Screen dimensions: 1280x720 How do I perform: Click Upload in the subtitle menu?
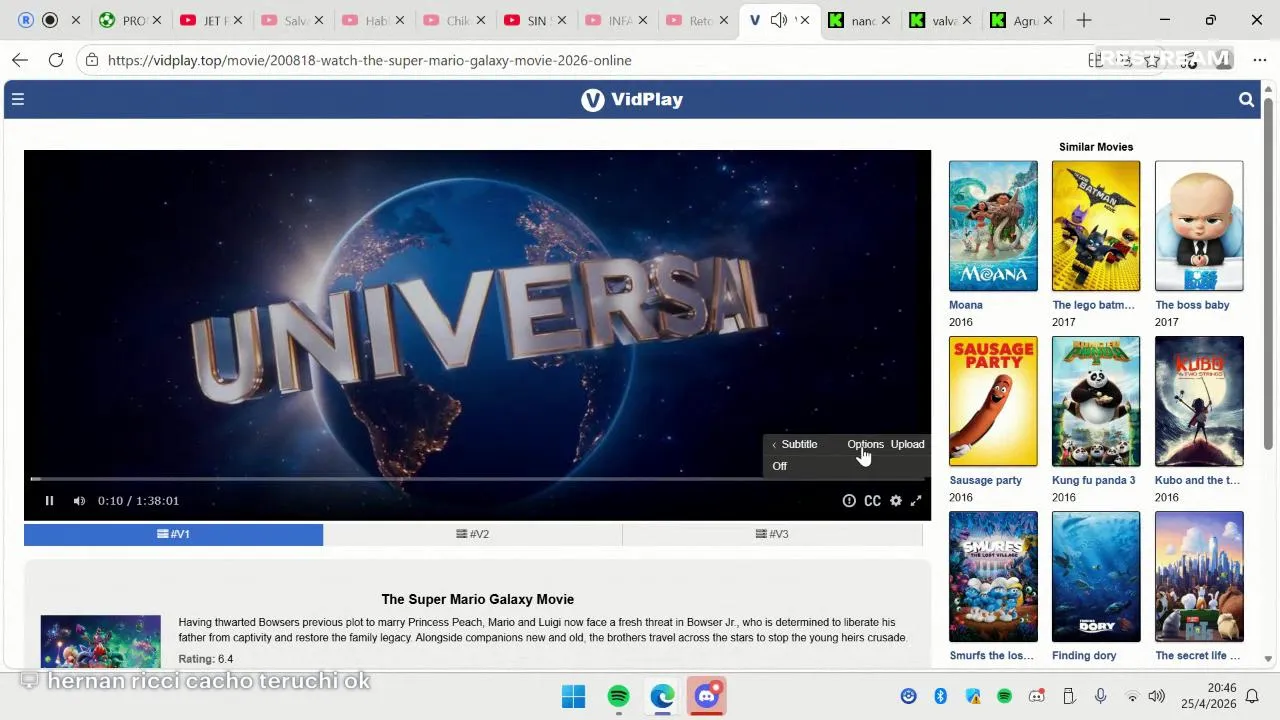907,444
